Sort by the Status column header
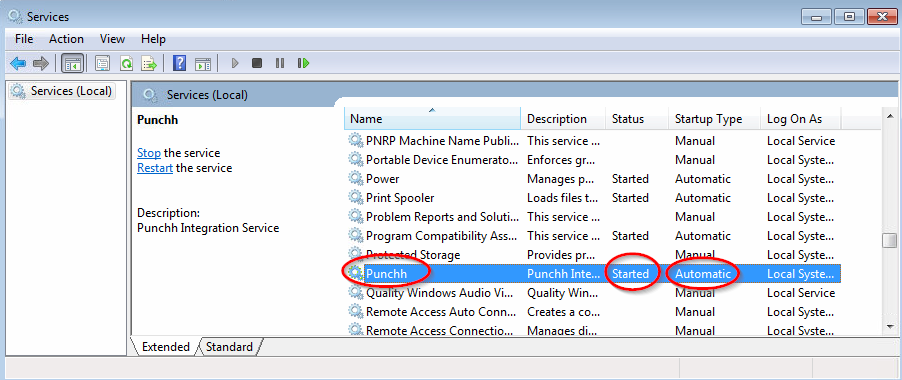This screenshot has width=902, height=380. pyautogui.click(x=637, y=118)
